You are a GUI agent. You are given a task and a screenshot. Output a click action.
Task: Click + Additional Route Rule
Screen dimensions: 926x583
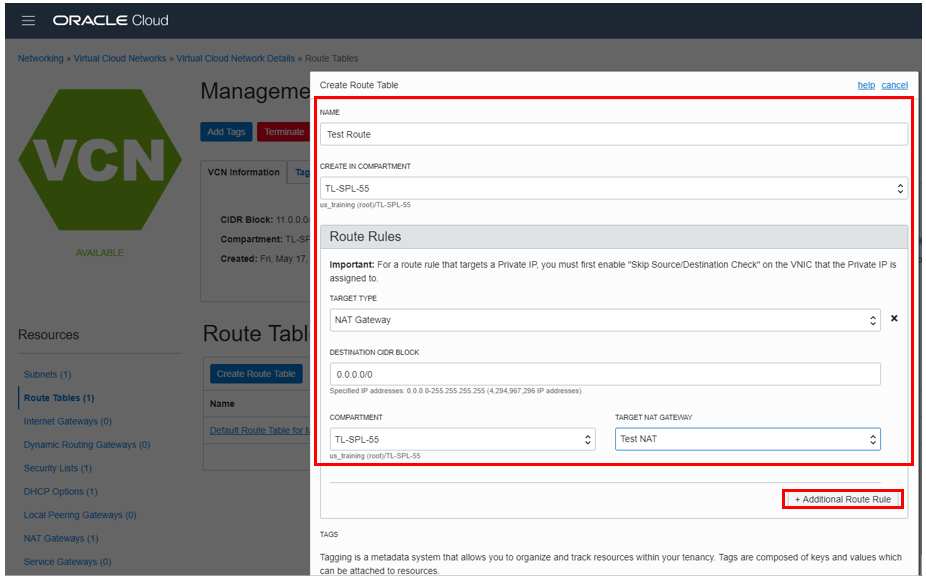842,498
